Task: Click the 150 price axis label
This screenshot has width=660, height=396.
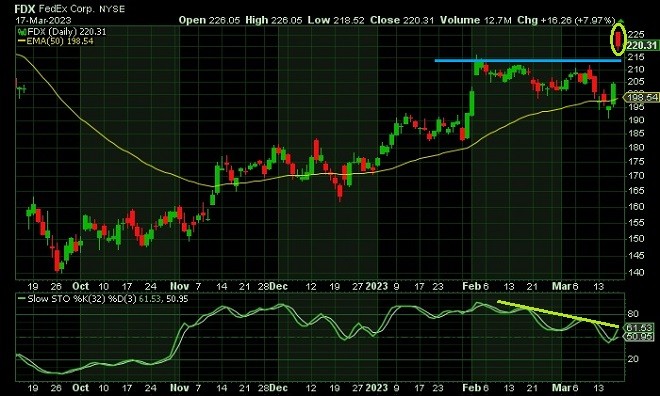Action: tap(636, 239)
